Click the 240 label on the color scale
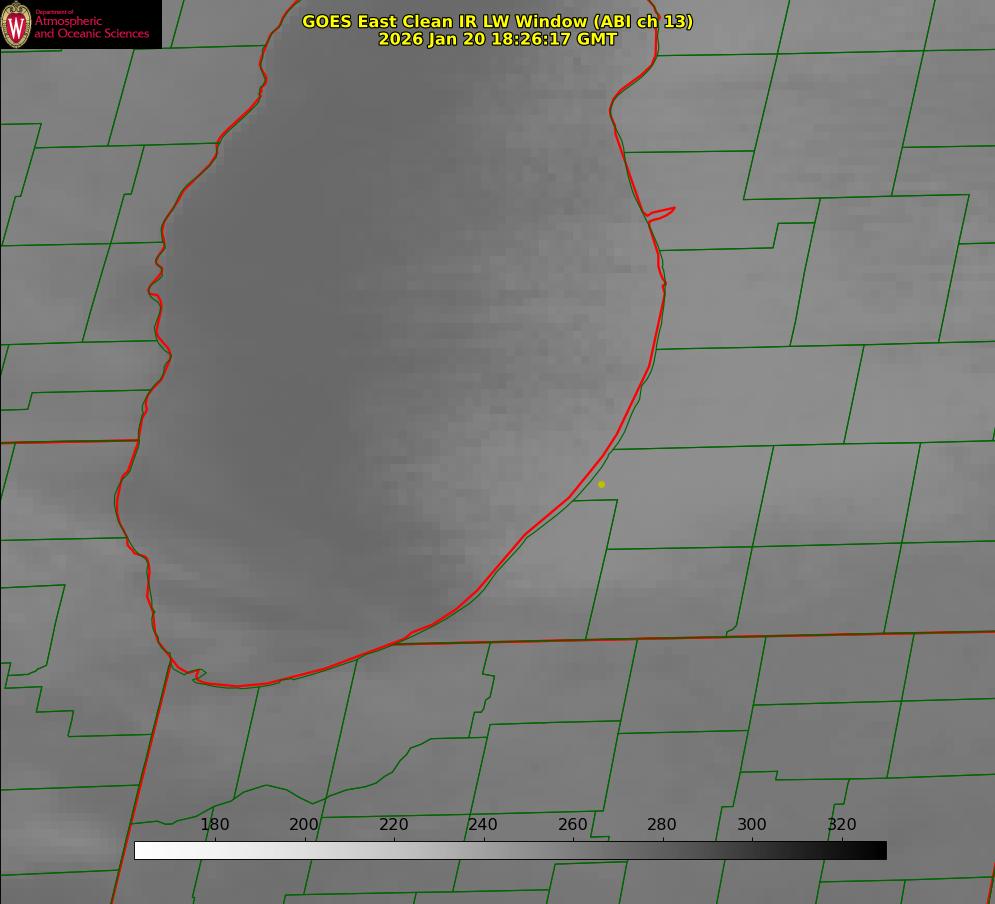This screenshot has height=904, width=995. pos(483,825)
